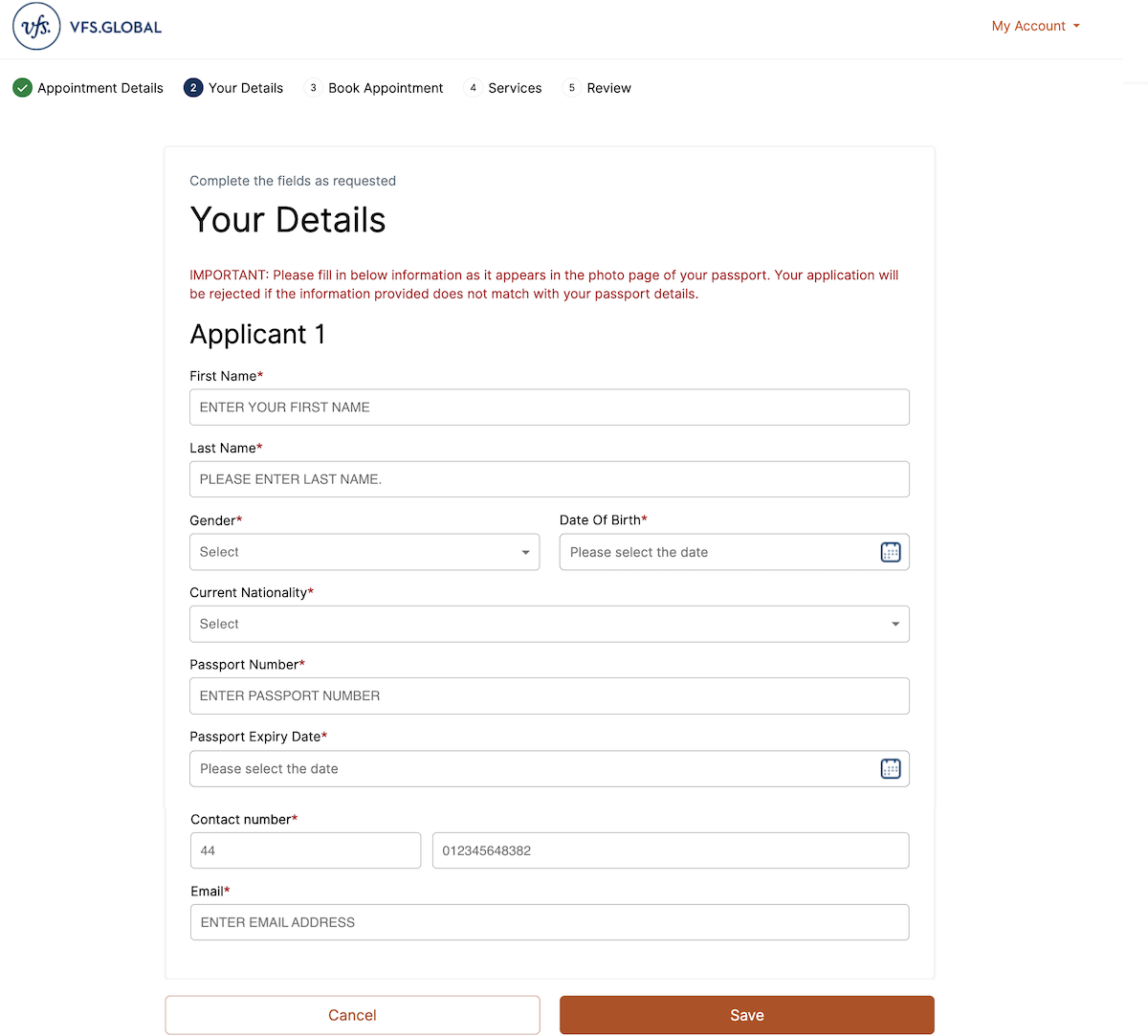
Task: Click the step 4 circle for Services
Action: (473, 87)
